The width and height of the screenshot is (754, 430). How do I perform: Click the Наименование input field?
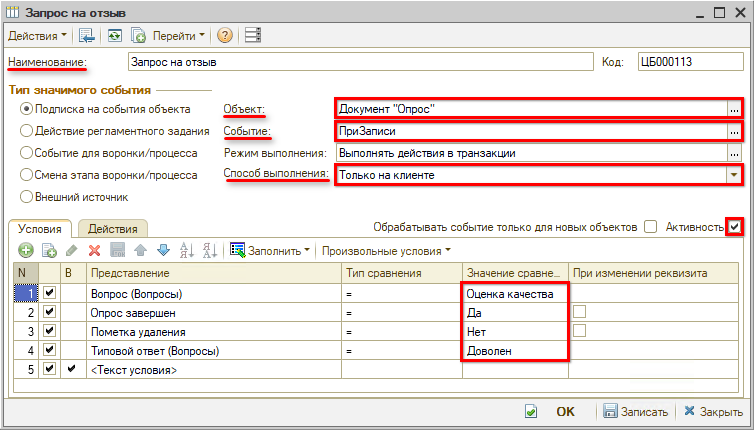[x=361, y=62]
